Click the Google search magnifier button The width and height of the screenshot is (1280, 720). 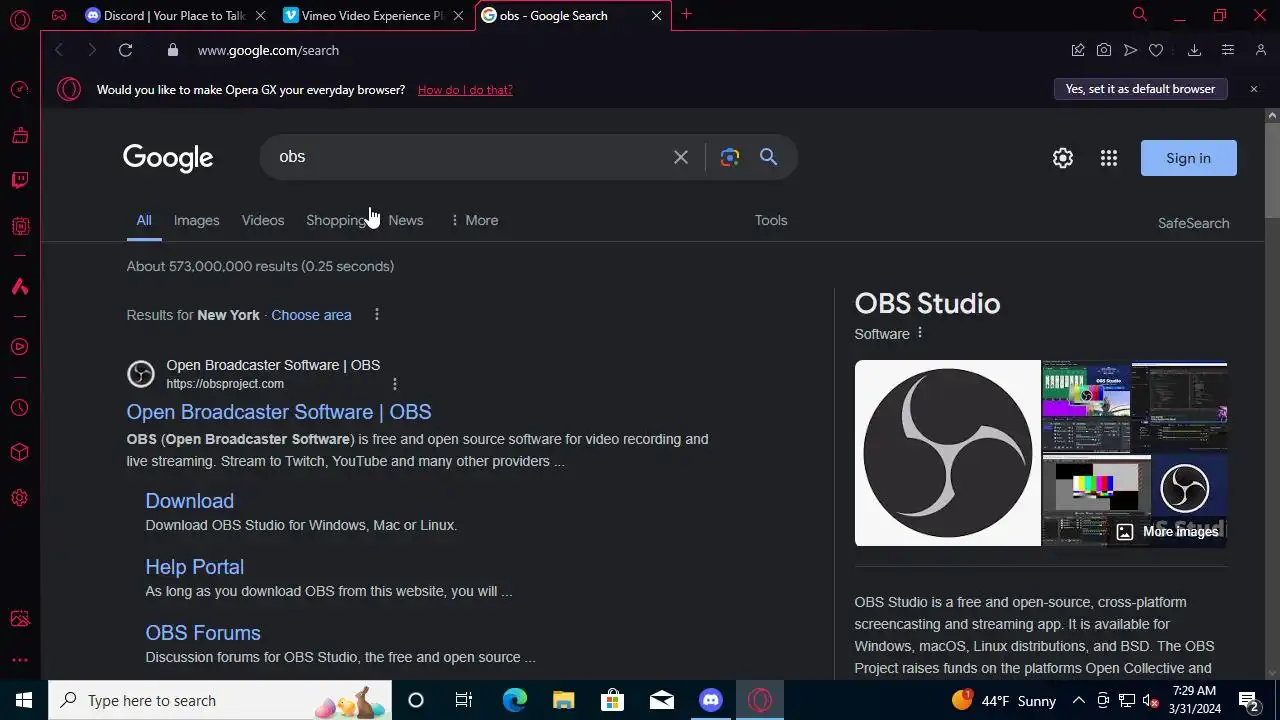pos(768,157)
